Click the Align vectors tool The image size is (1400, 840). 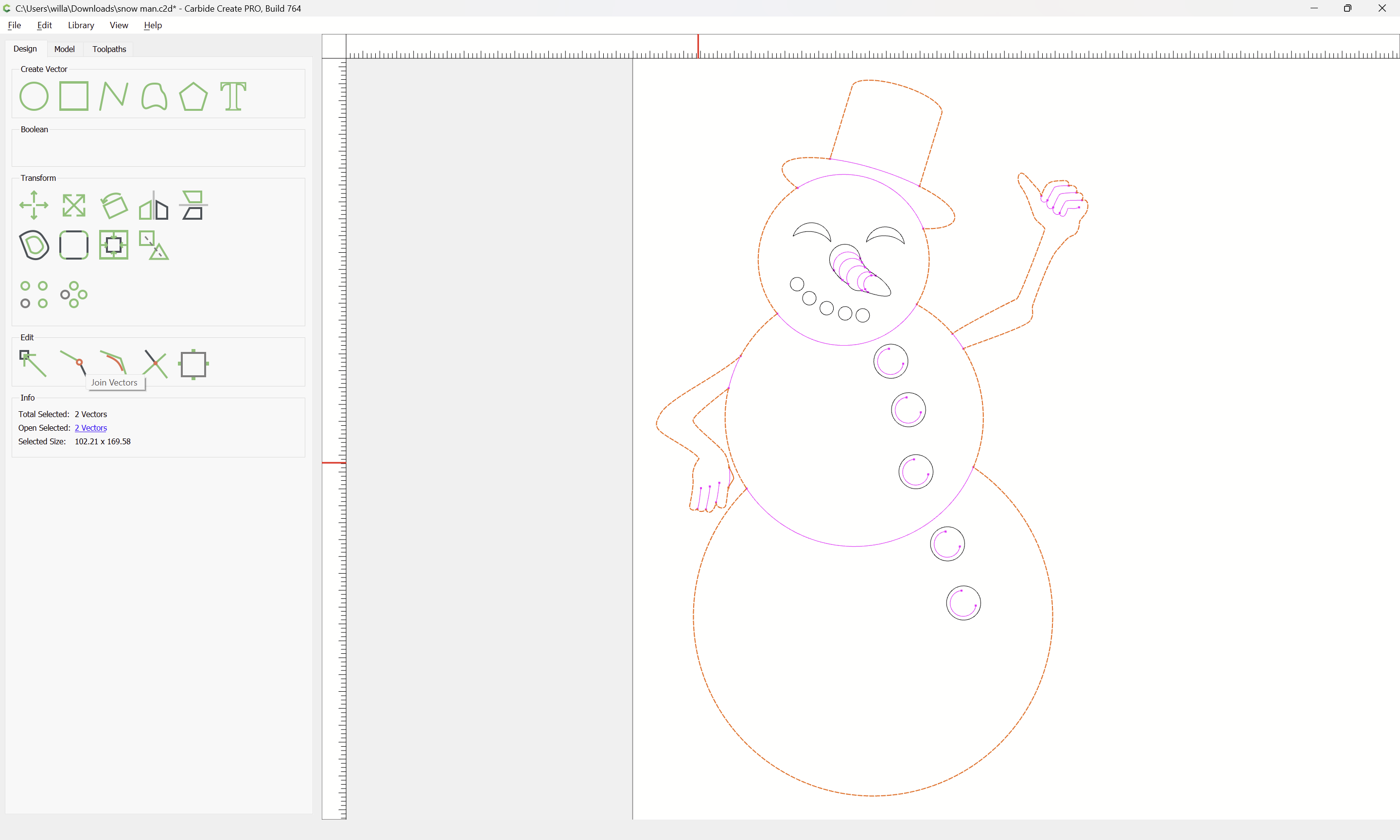tap(193, 205)
